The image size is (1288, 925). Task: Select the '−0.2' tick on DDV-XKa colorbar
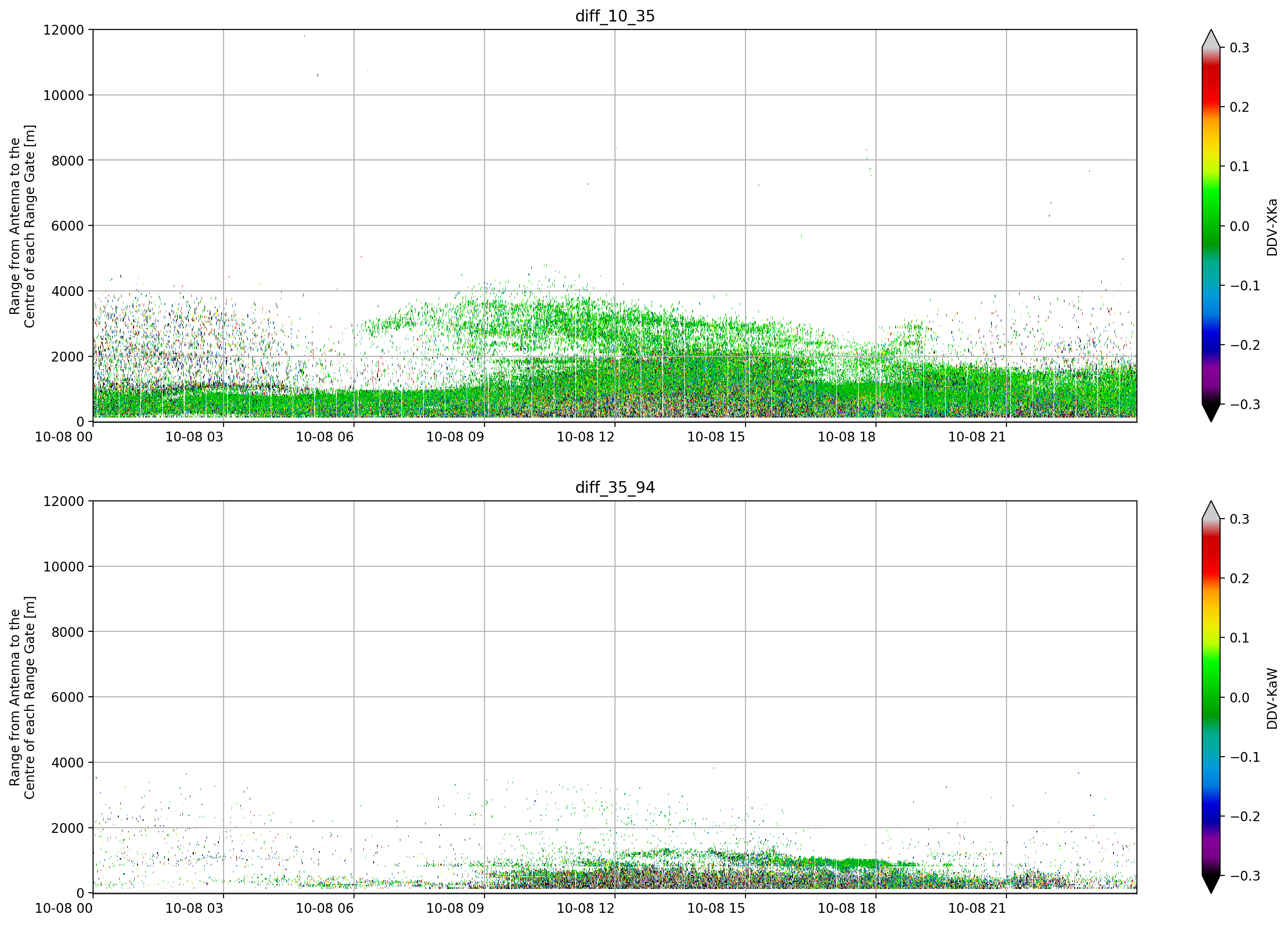coord(1245,345)
